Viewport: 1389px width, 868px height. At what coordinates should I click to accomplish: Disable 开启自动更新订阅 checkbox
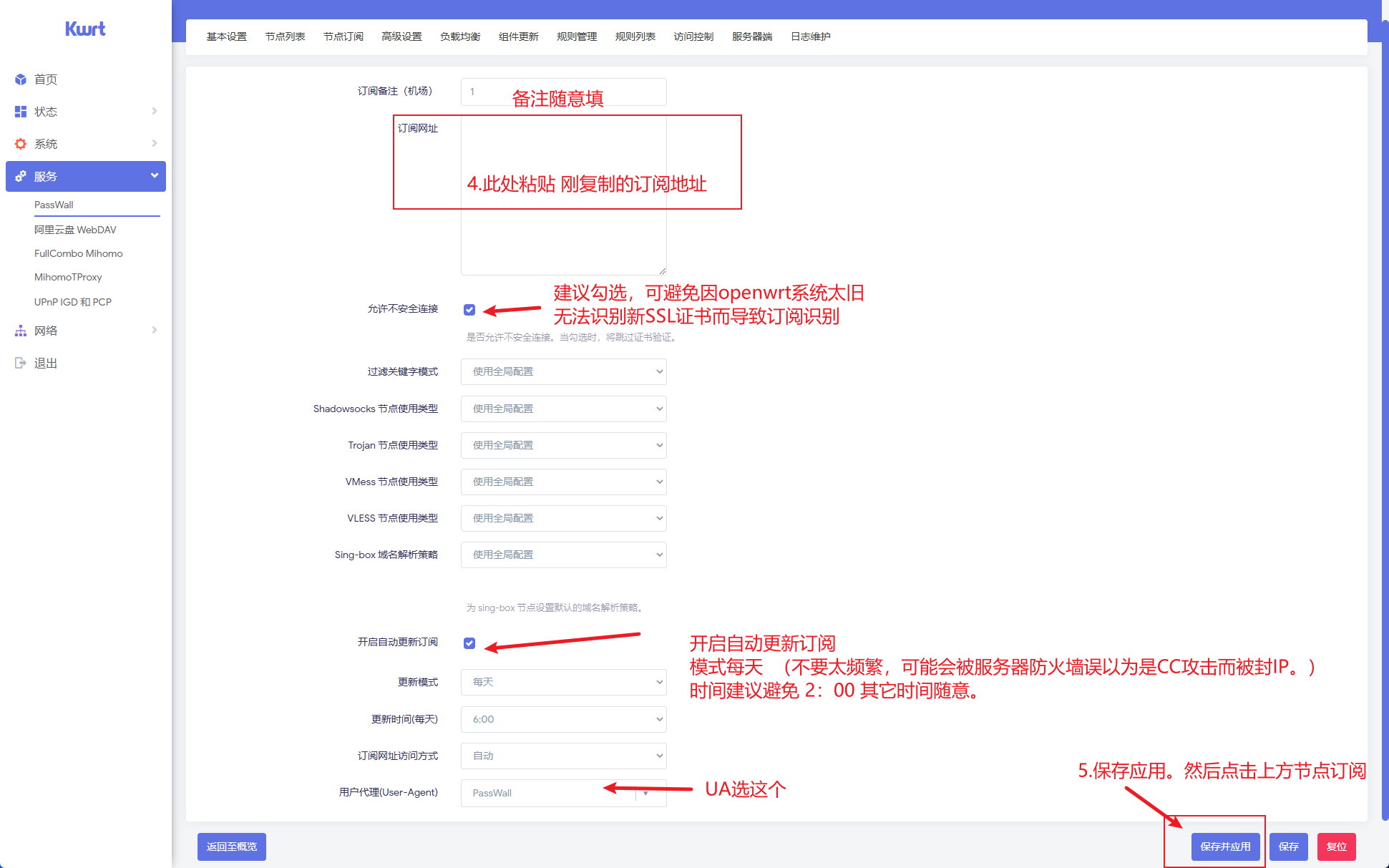coord(469,642)
